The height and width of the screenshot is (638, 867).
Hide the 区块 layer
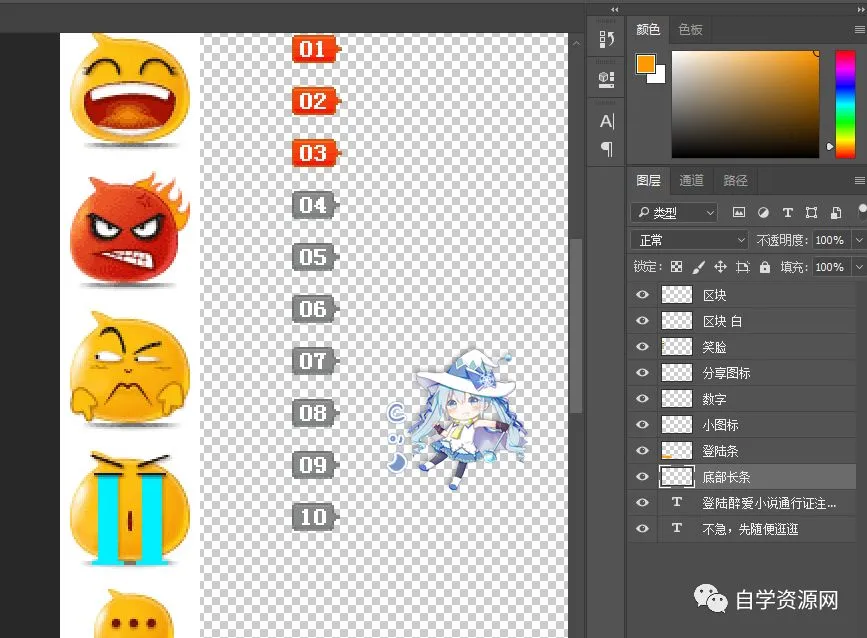click(x=642, y=295)
